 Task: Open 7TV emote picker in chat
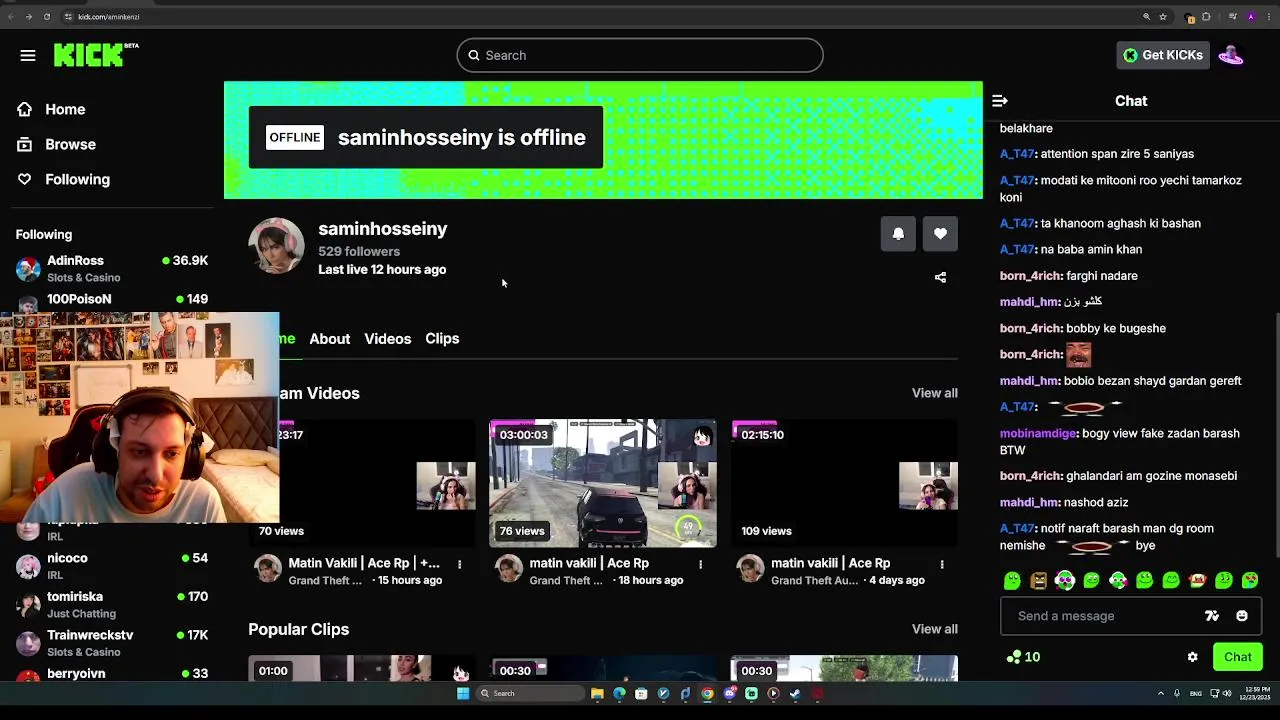[1212, 616]
